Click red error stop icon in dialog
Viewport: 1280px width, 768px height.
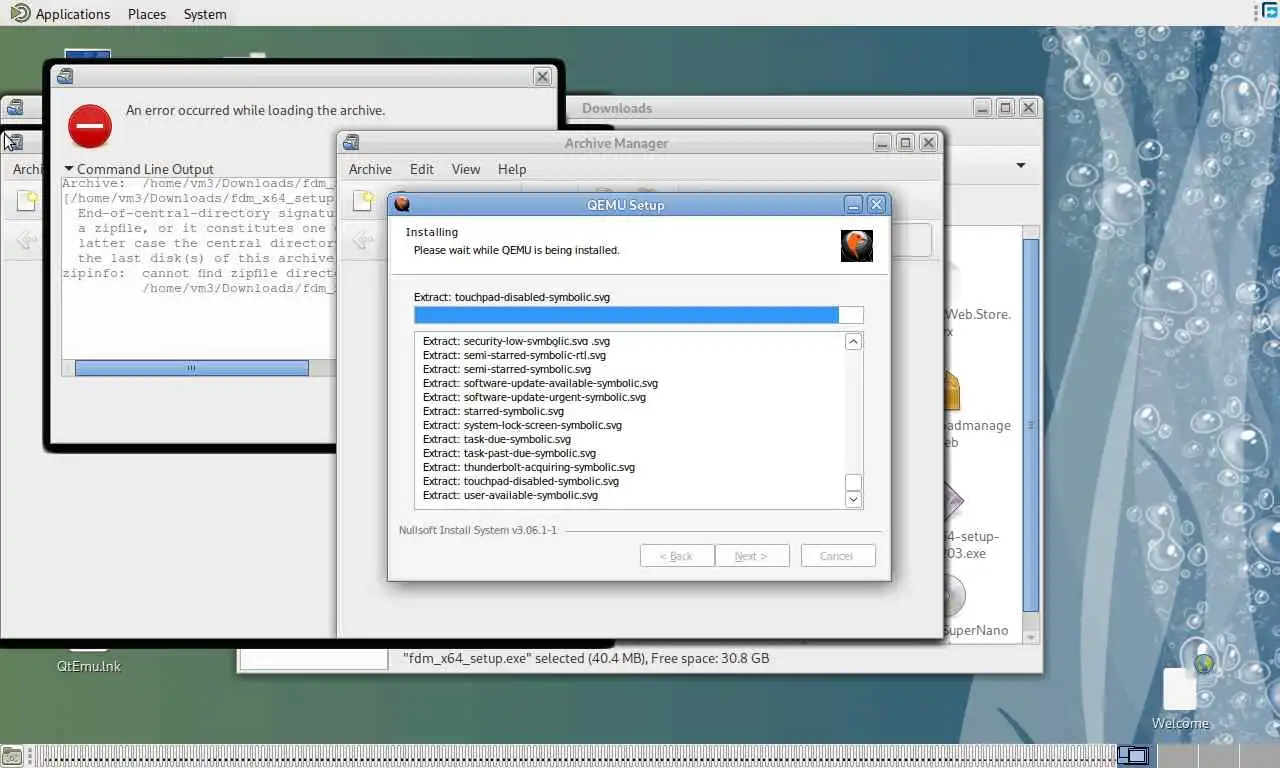(90, 126)
